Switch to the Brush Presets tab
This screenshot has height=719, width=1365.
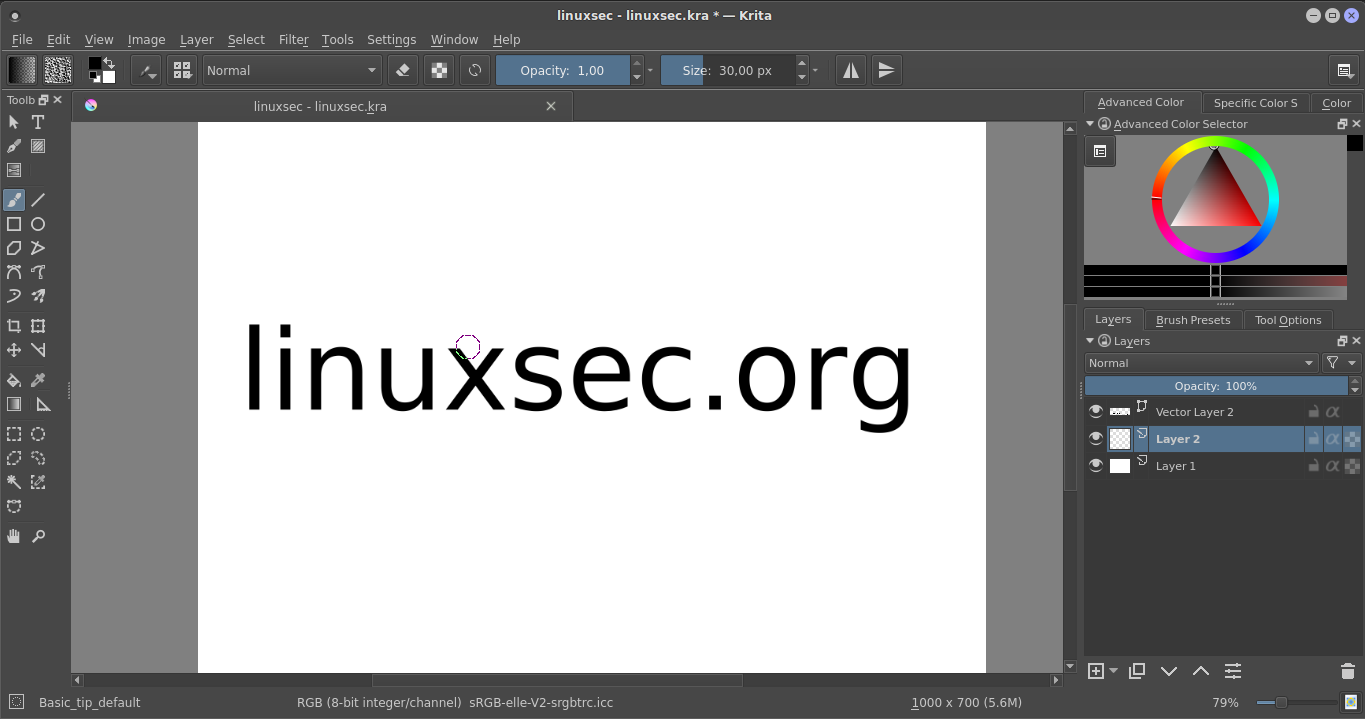(1193, 319)
